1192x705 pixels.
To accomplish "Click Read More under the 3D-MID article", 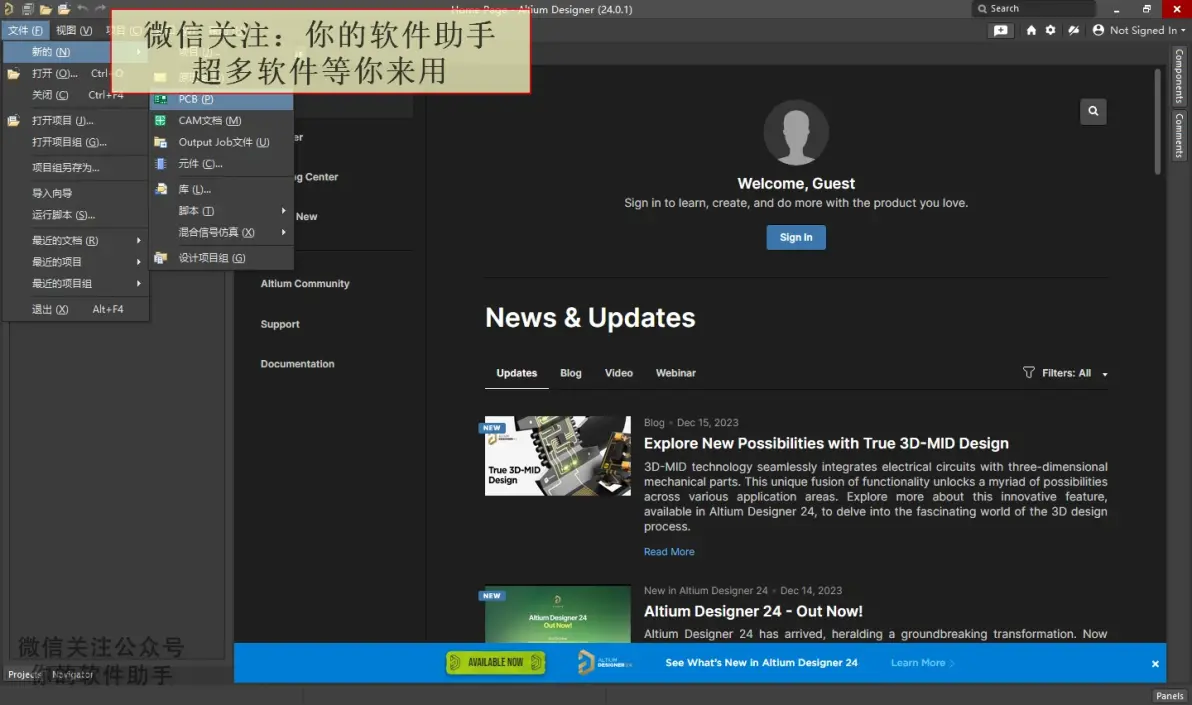I will (x=669, y=551).
